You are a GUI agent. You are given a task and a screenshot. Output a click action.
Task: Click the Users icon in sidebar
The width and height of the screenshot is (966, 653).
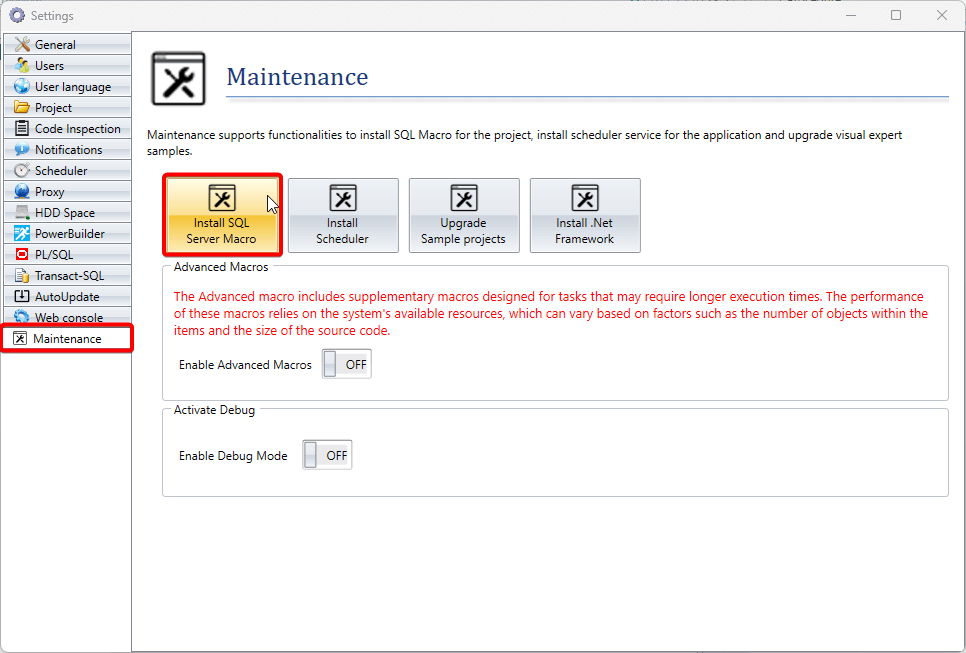22,66
